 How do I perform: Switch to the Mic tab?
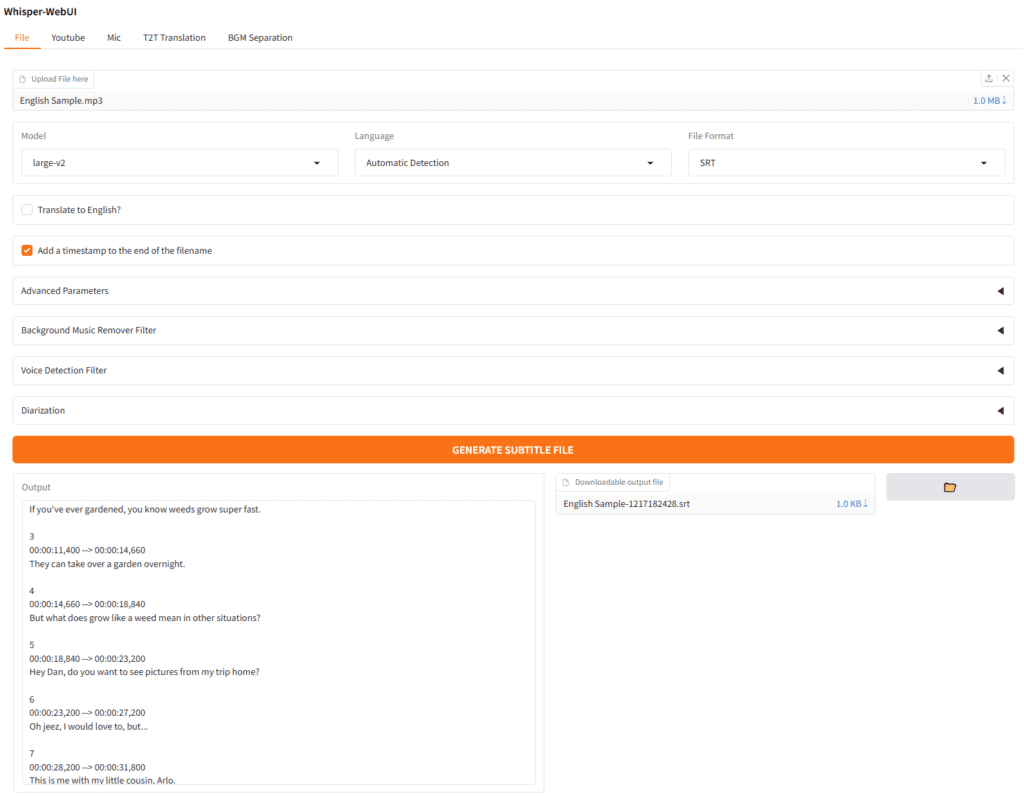coord(114,38)
